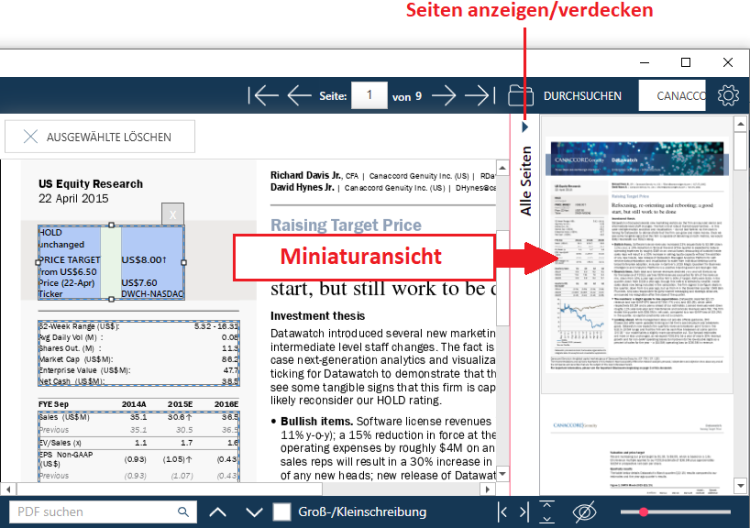
Task: Click the US Equity Research title
Action: pyautogui.click(x=90, y=184)
